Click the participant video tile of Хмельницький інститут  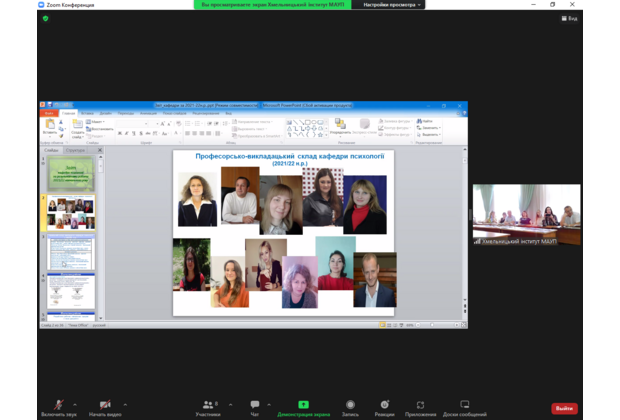(x=526, y=214)
